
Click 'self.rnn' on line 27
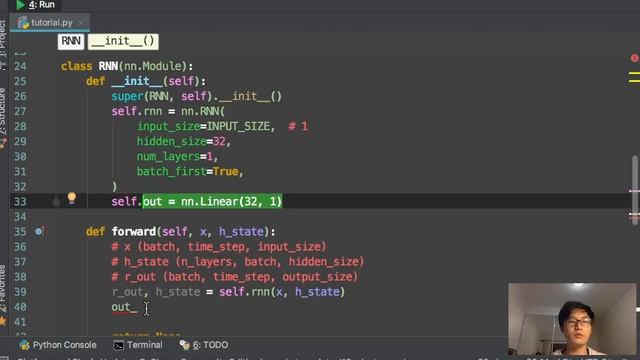coord(137,111)
